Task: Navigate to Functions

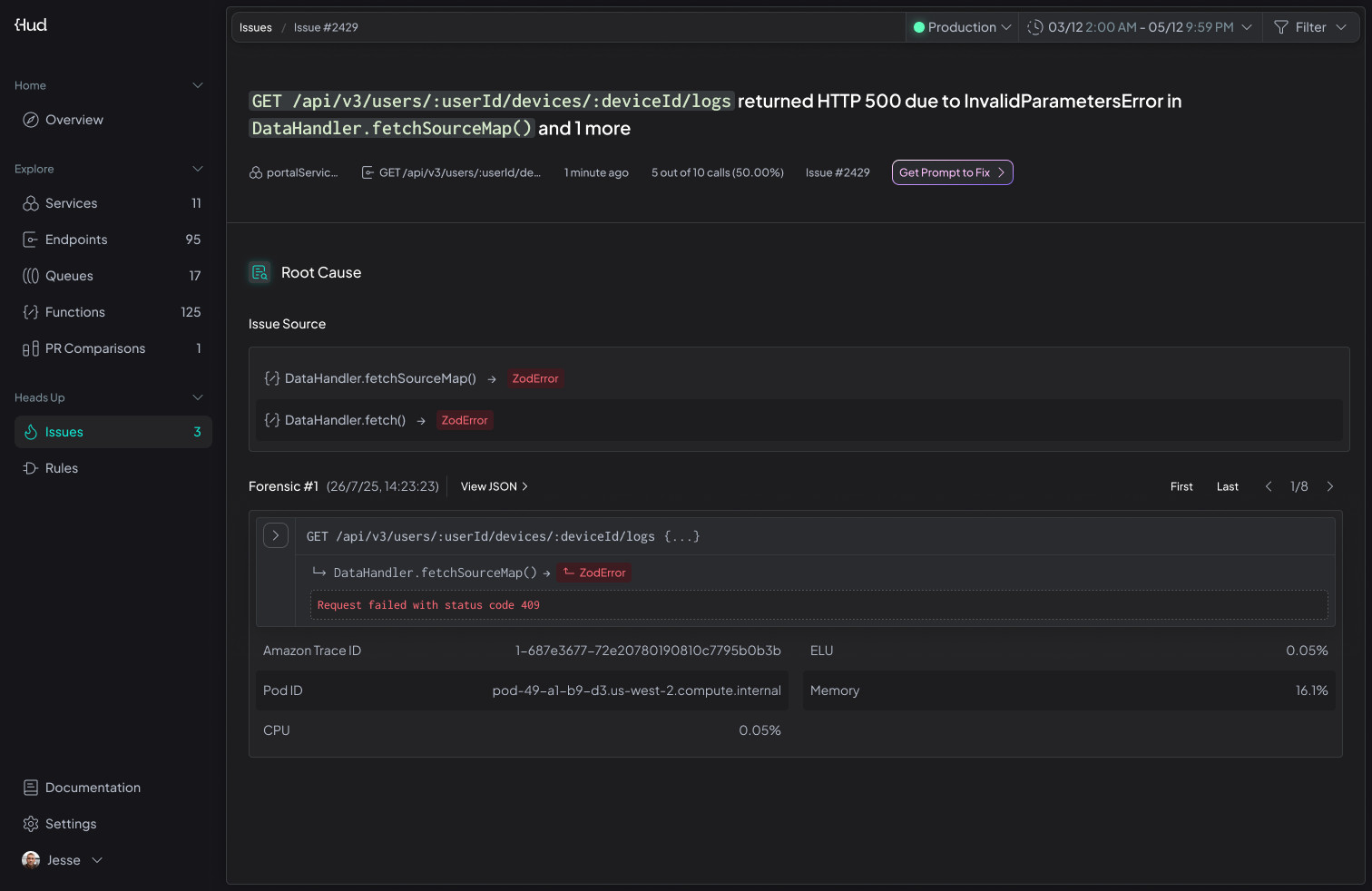Action: tap(74, 312)
